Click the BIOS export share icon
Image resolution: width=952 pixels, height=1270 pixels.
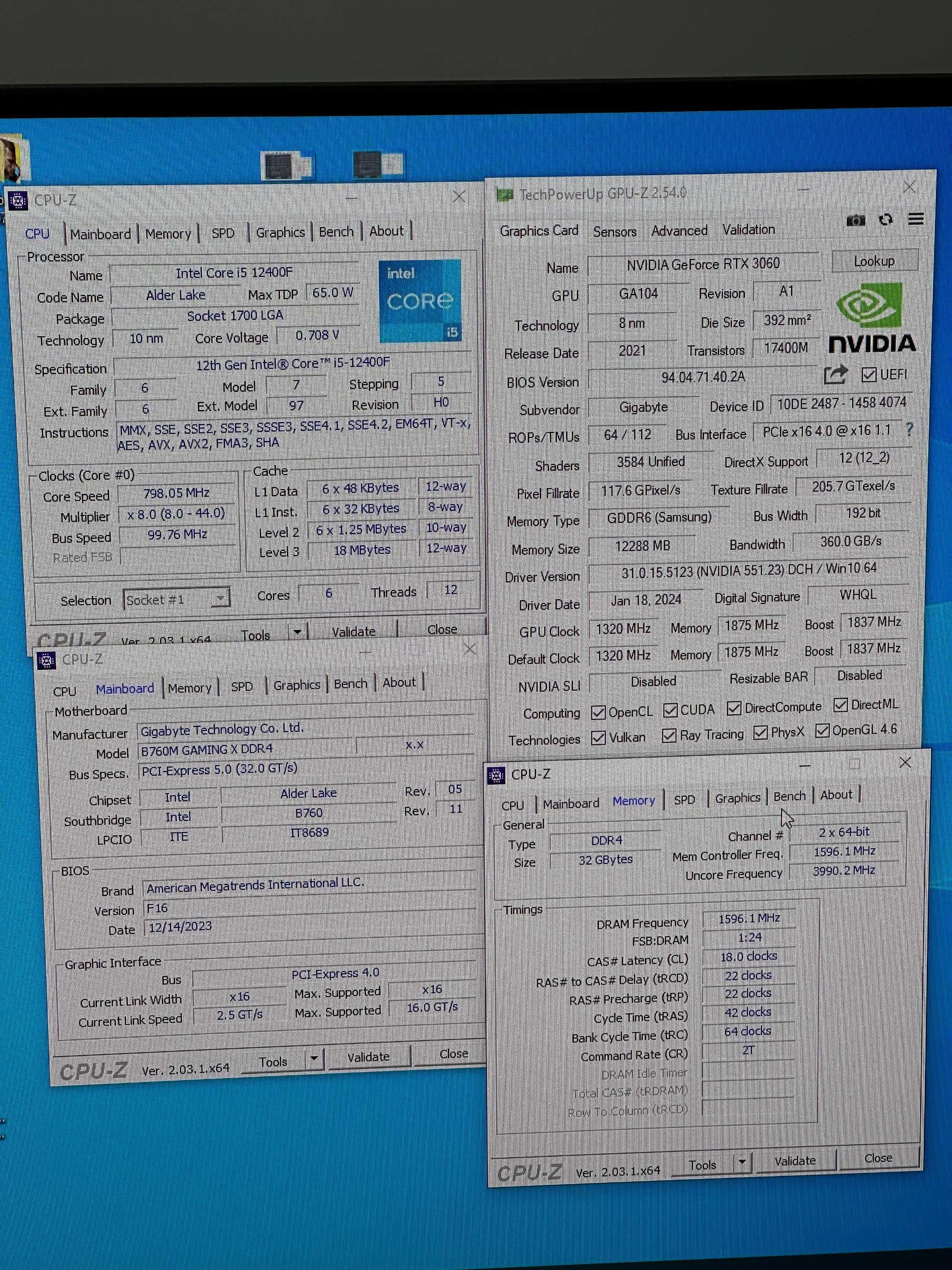click(835, 375)
